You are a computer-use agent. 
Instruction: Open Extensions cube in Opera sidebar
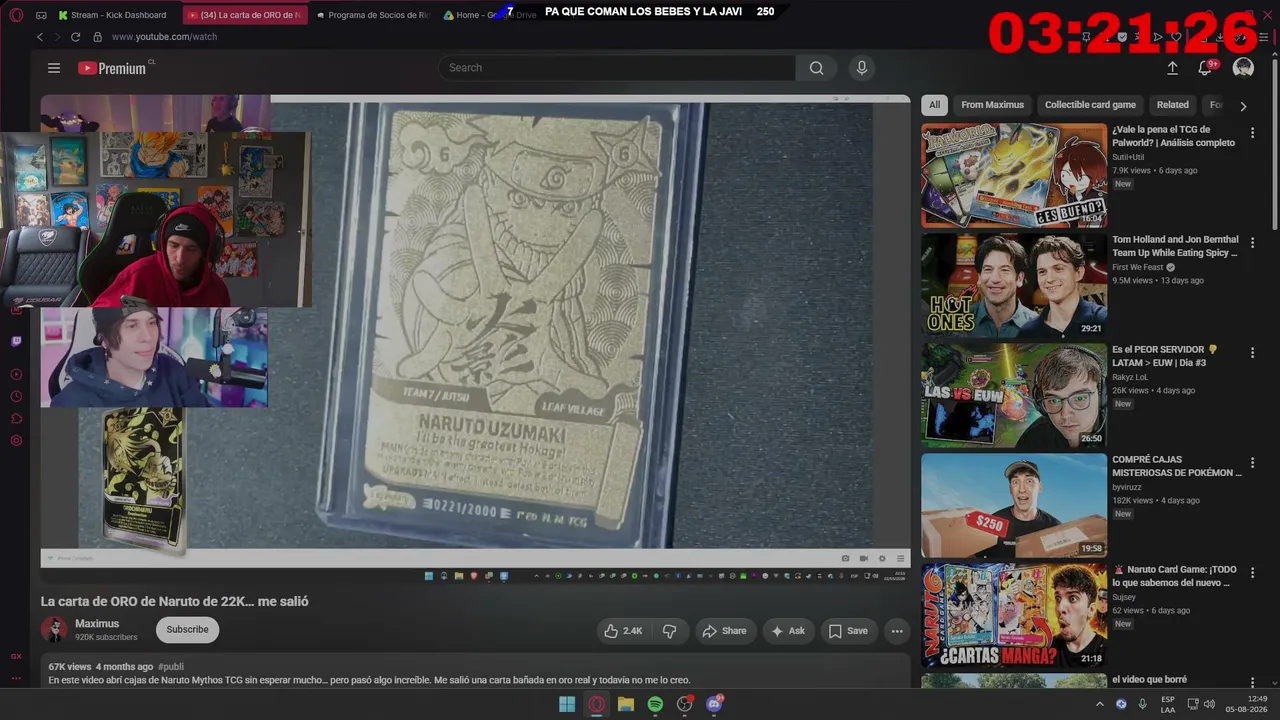(16, 418)
